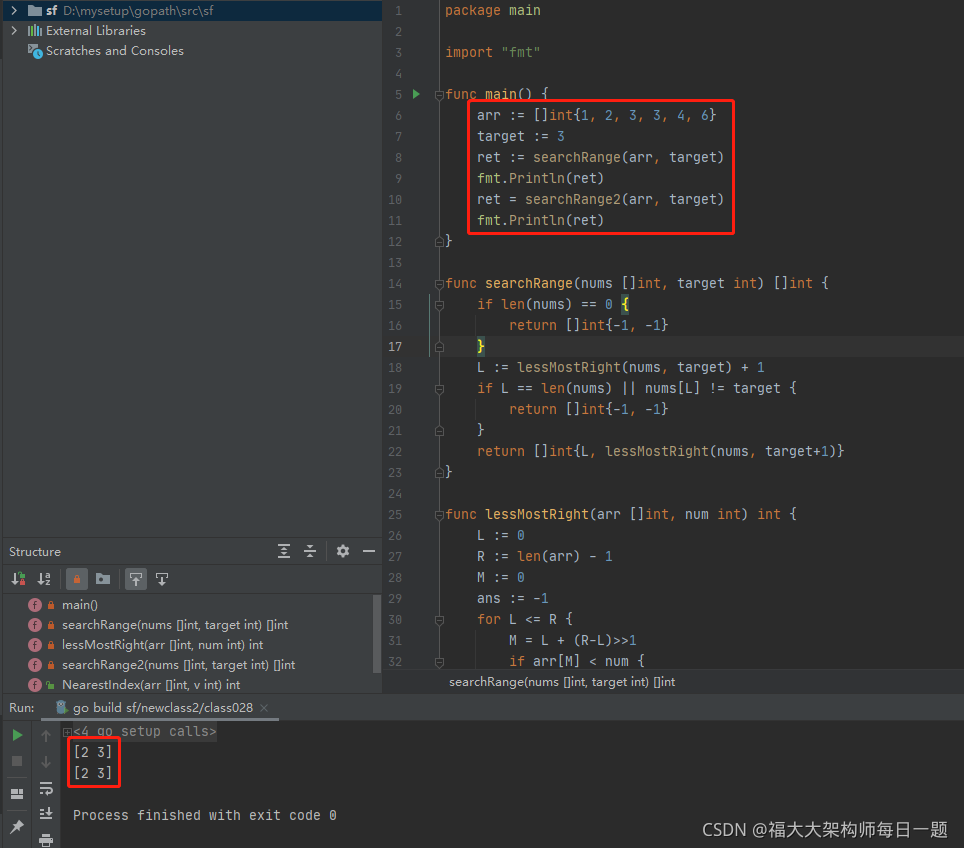Image resolution: width=964 pixels, height=848 pixels.
Task: Click the Run: label
Action: point(22,708)
